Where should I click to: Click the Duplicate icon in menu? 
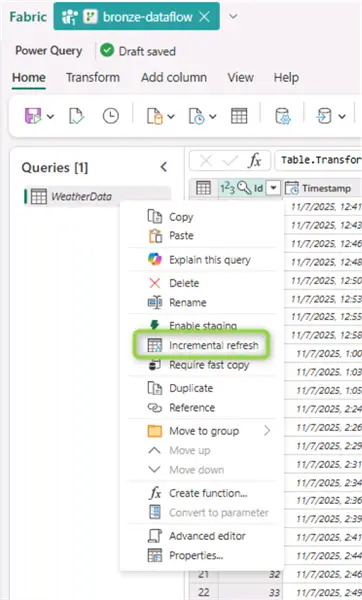tap(155, 388)
